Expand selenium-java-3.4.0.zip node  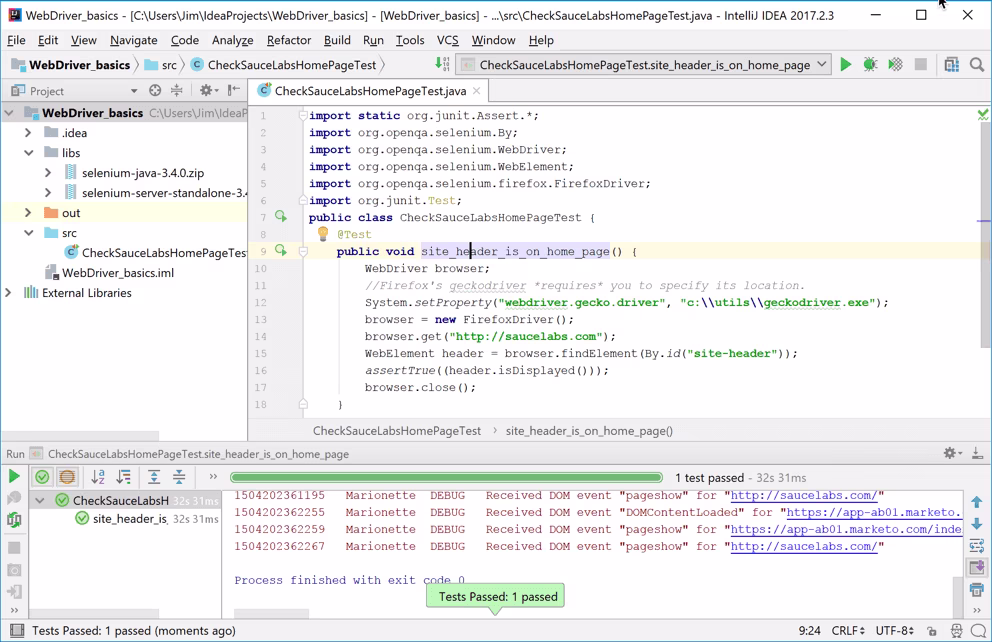click(x=48, y=173)
